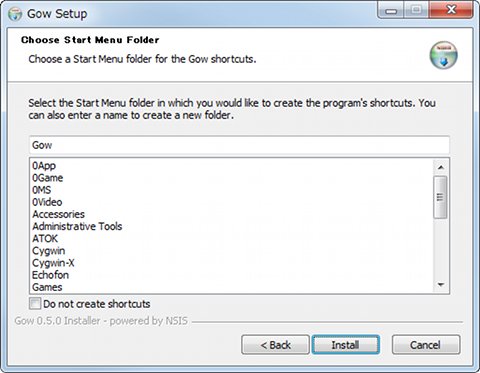Cancel the Gow setup
Image resolution: width=480 pixels, height=373 pixels.
(x=426, y=345)
